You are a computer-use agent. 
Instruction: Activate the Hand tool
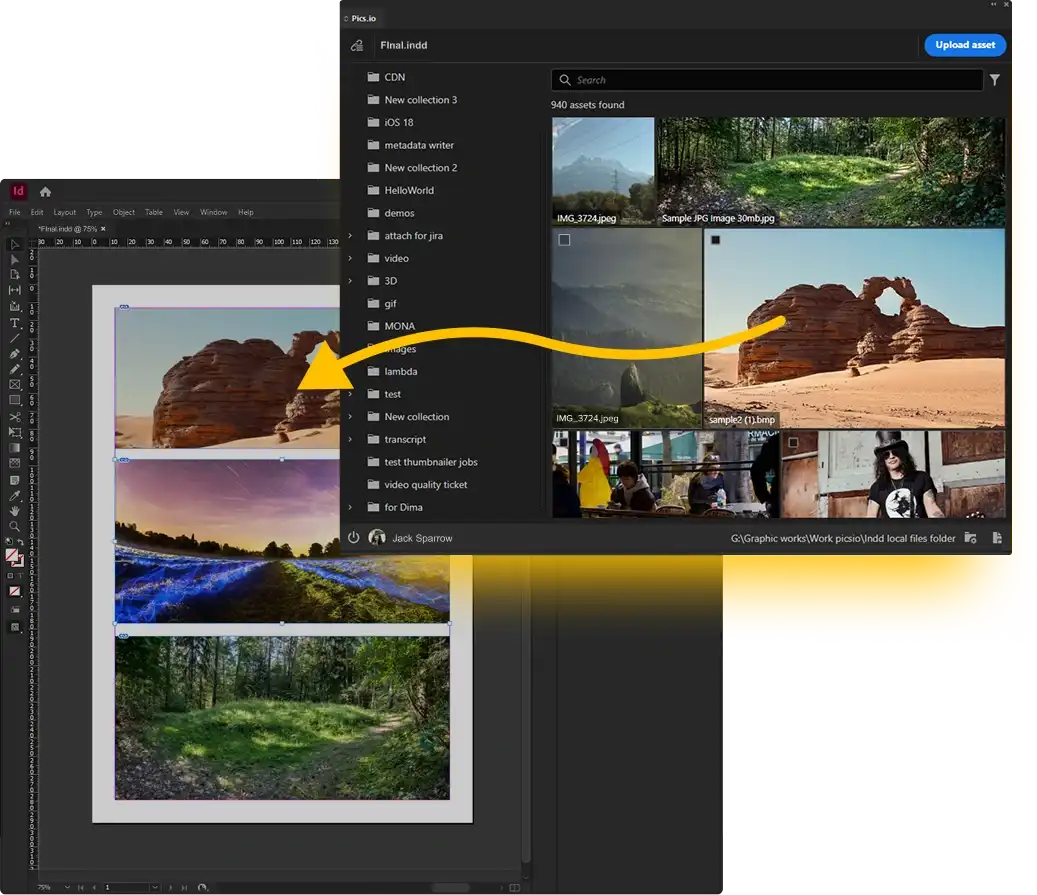click(15, 511)
